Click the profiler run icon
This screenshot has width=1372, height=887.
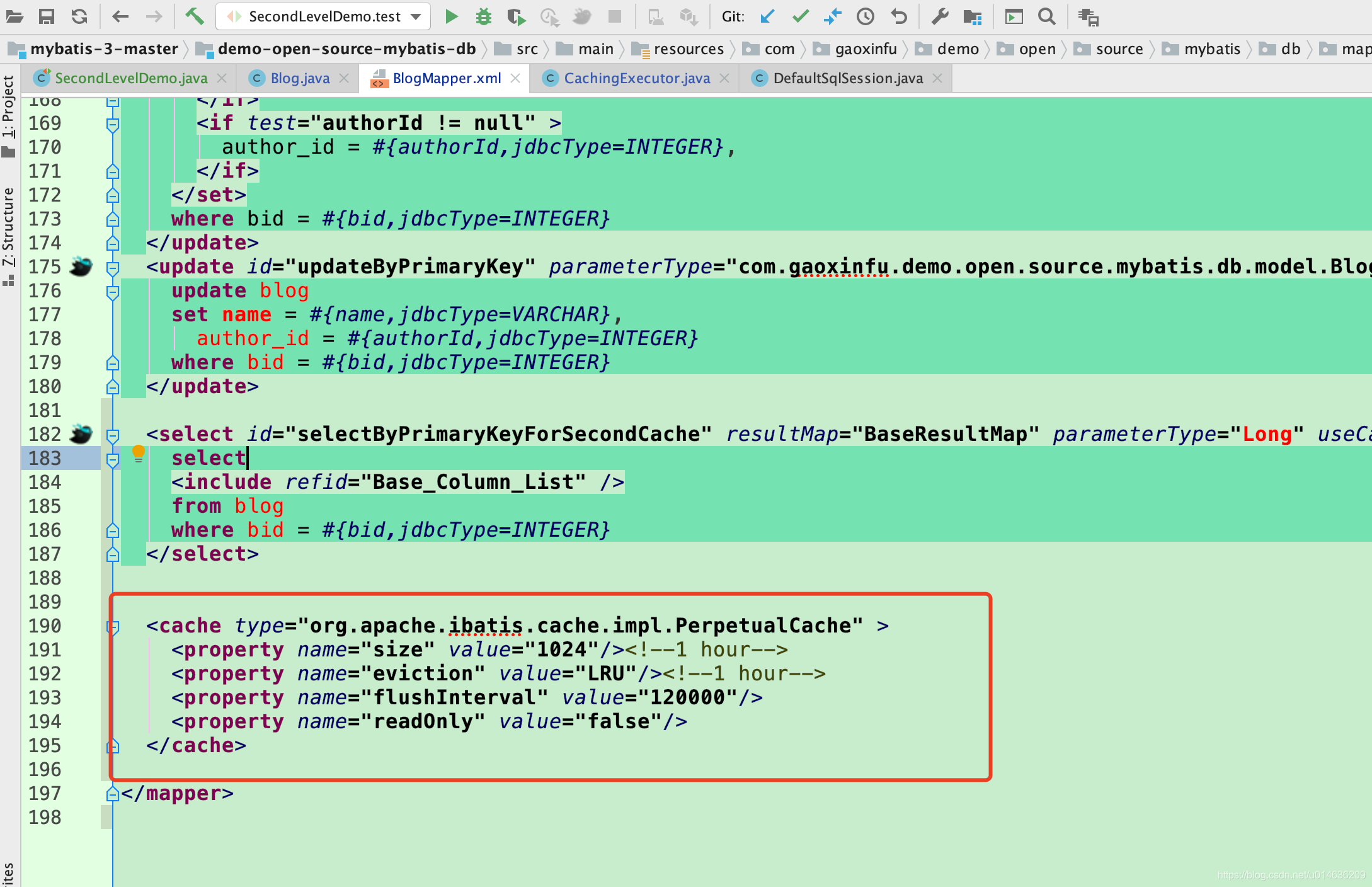coord(549,17)
